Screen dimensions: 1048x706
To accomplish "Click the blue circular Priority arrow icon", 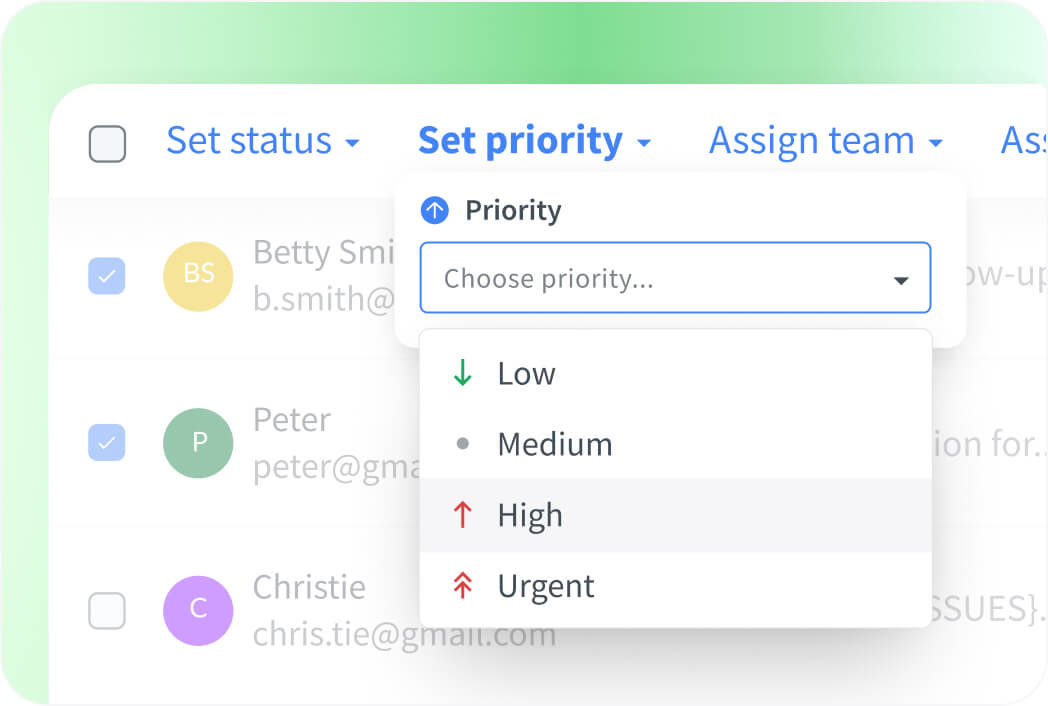I will pos(434,210).
